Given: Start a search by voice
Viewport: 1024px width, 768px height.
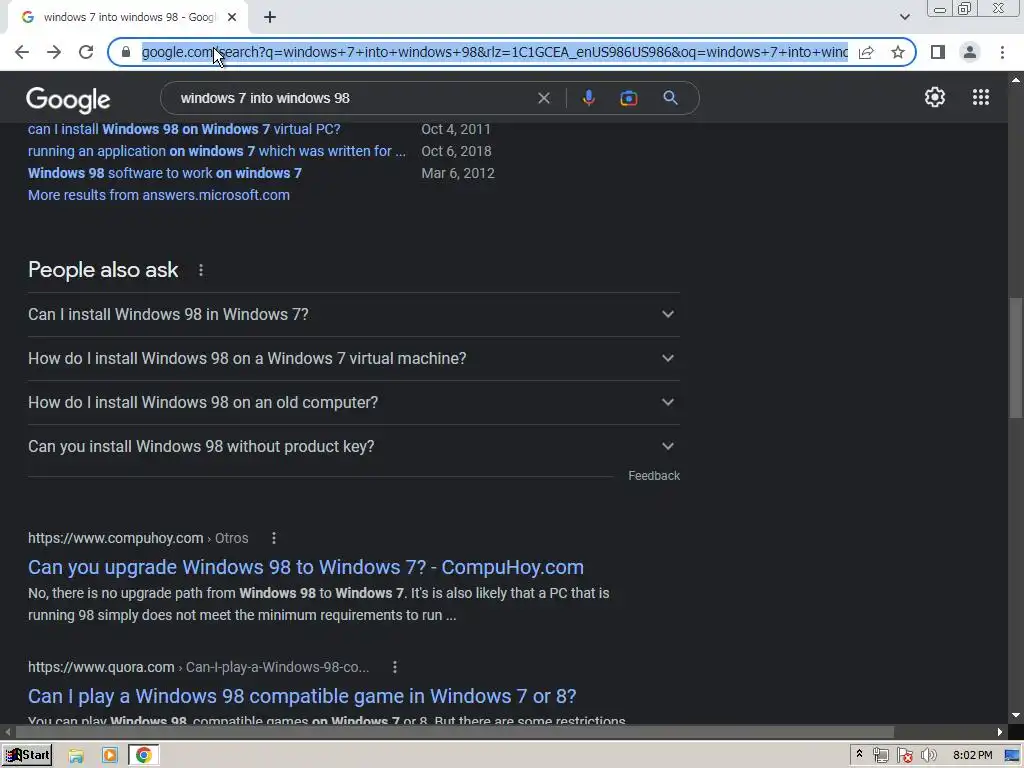Looking at the screenshot, I should tap(588, 98).
